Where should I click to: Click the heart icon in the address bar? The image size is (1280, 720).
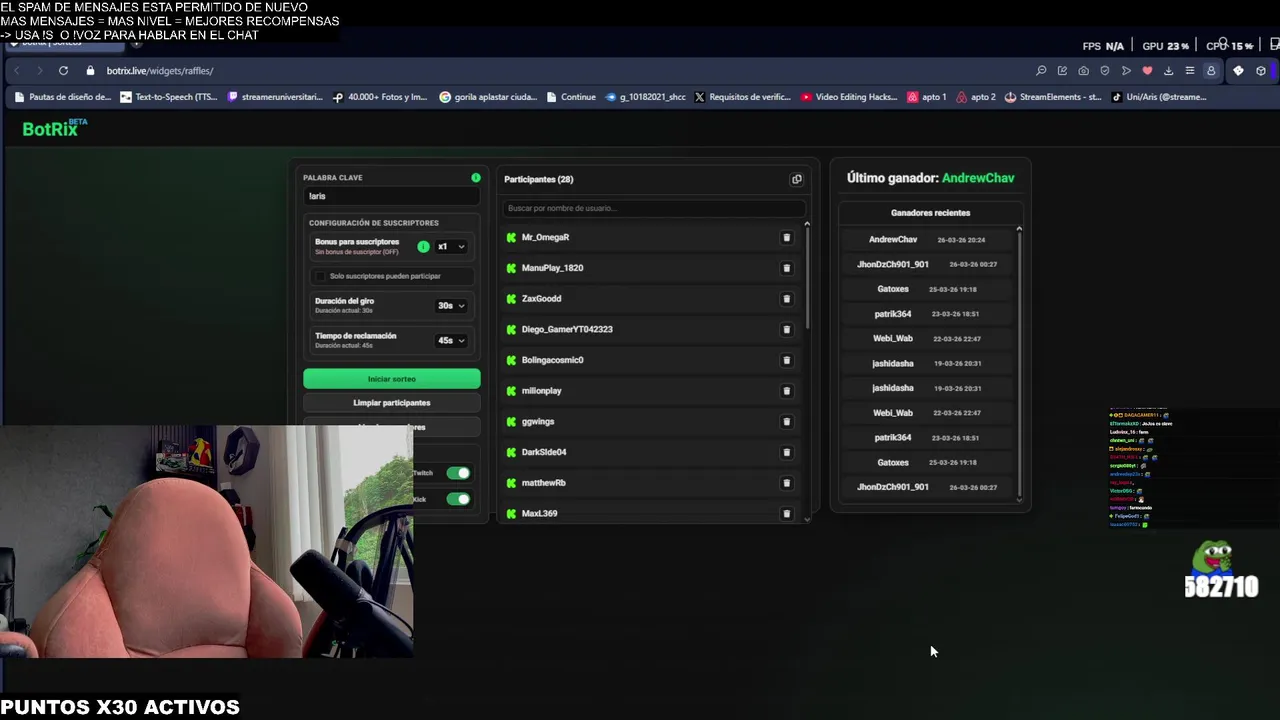[x=1147, y=71]
